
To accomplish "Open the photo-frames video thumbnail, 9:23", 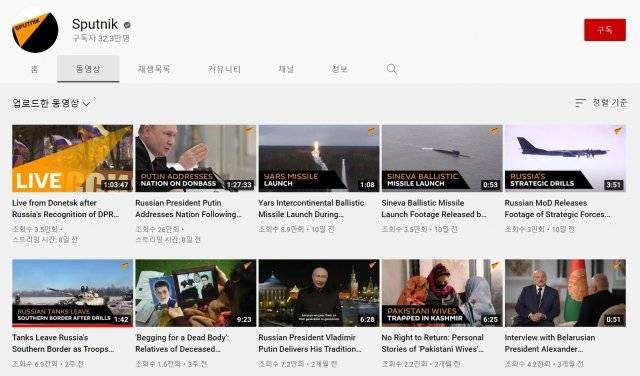I will [196, 293].
